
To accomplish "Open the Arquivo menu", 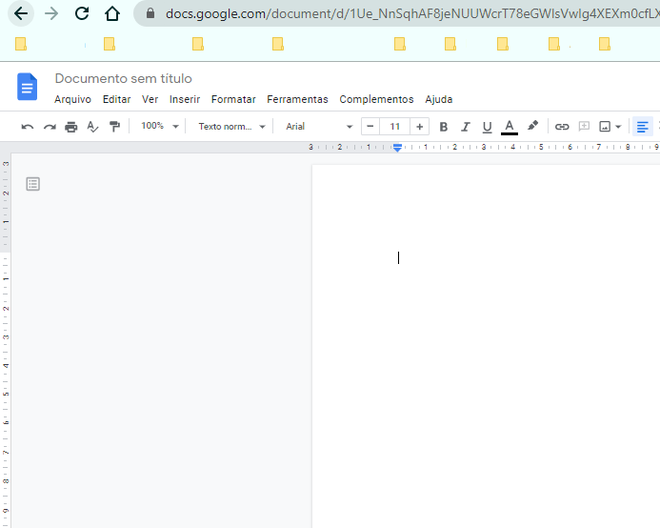I will [73, 99].
